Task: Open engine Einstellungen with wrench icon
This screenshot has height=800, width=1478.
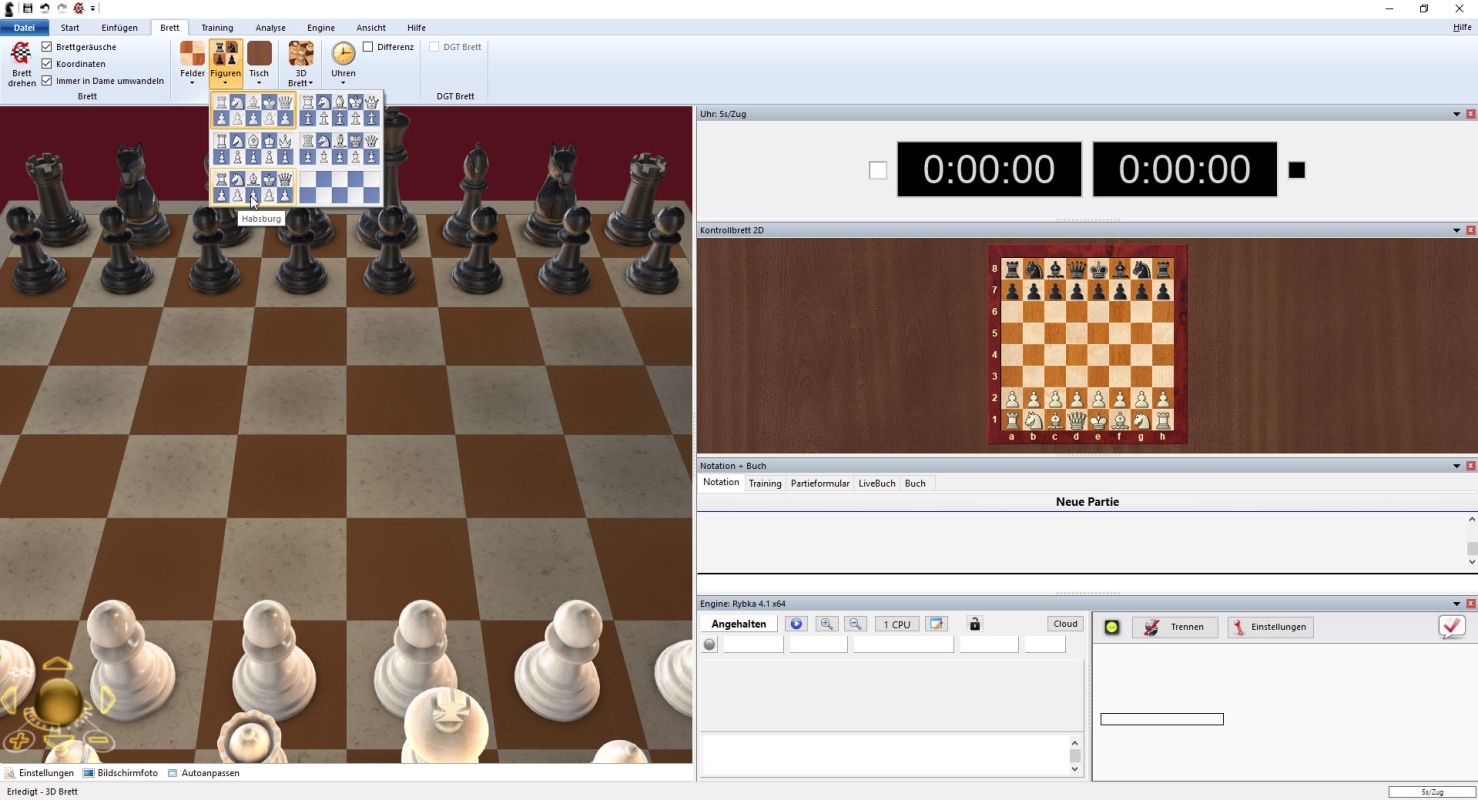Action: tap(1270, 627)
